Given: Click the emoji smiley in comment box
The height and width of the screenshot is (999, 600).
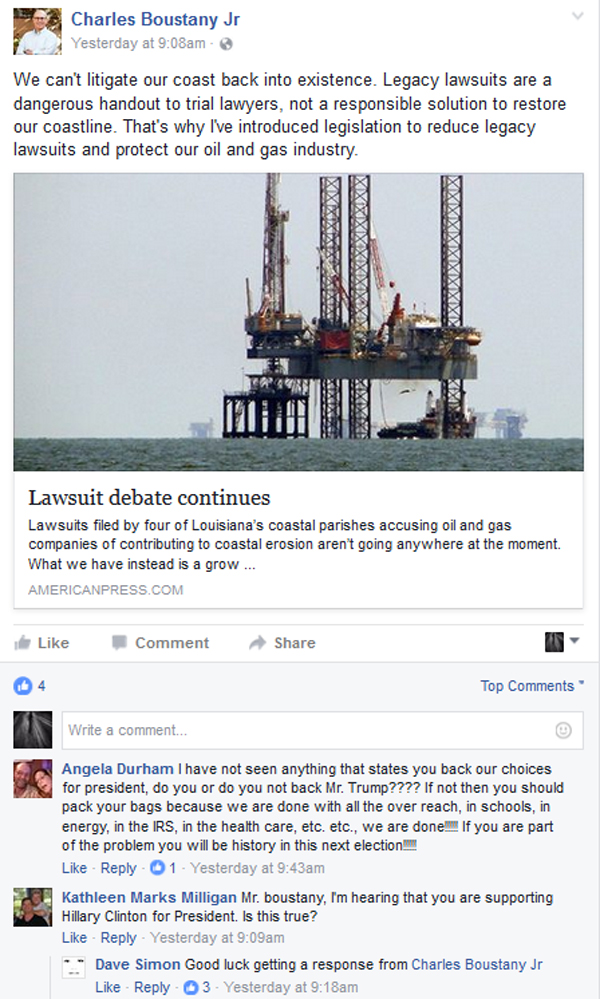Looking at the screenshot, I should pyautogui.click(x=563, y=730).
